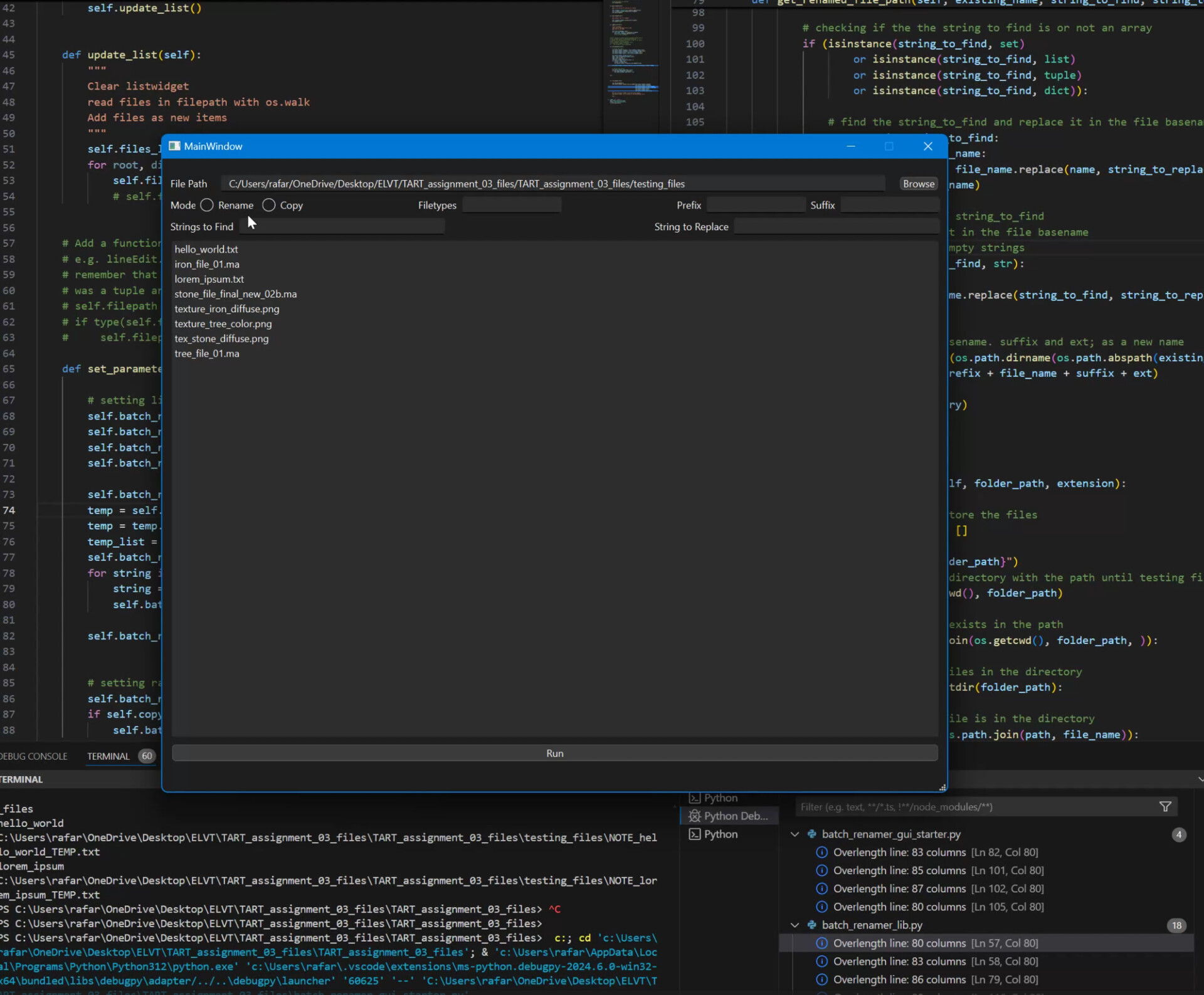Open the DEBUG CONSOLE tab
Viewport: 1204px width, 995px height.
(34, 756)
